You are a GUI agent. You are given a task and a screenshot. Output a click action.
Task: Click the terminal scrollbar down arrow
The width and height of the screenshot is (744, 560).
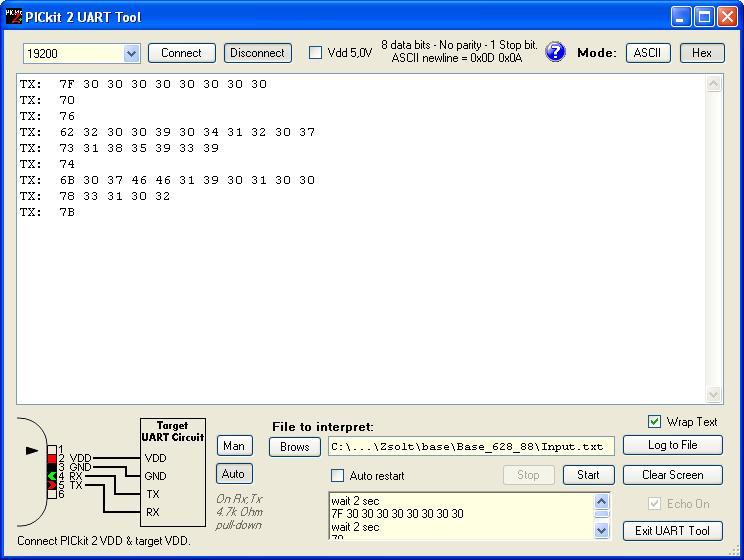[714, 394]
